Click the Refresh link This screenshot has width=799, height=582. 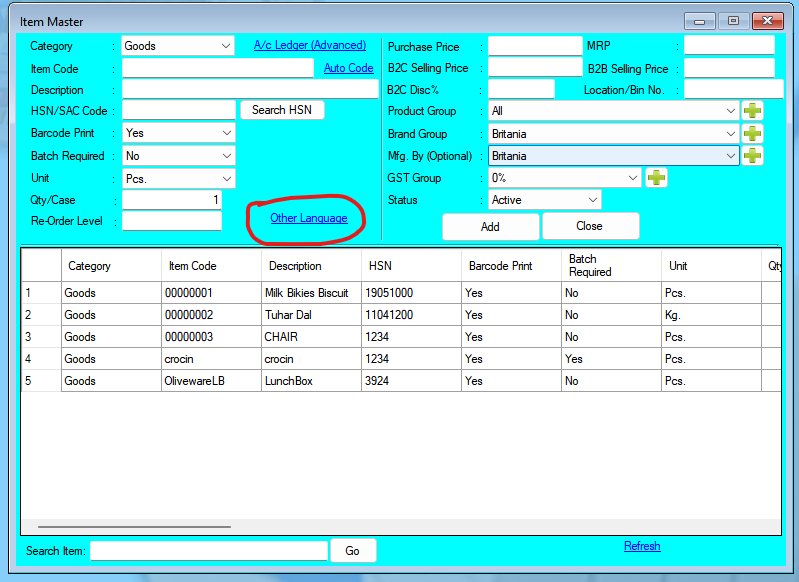tap(642, 546)
